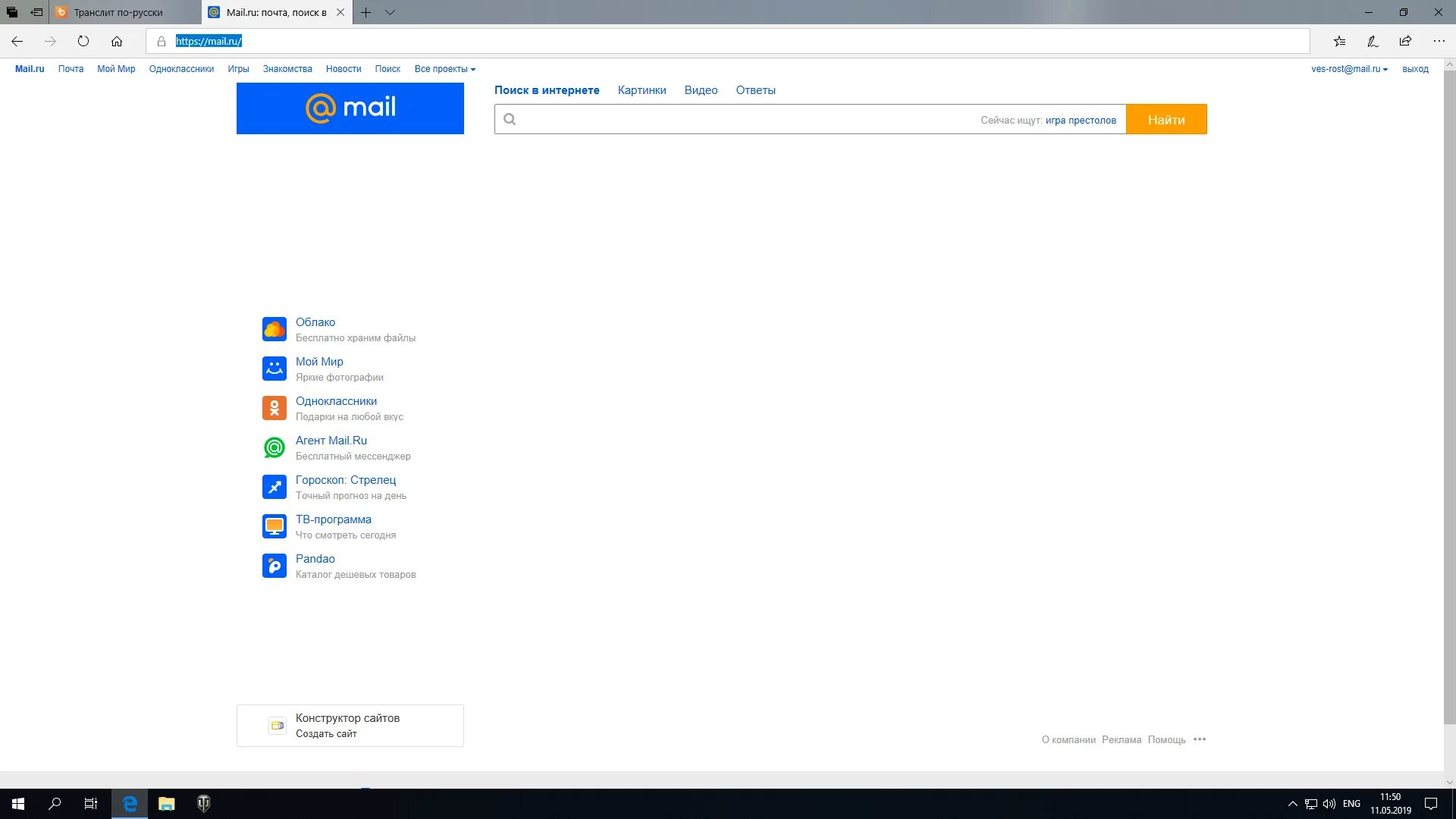Viewport: 1456px width, 819px height.
Task: Click the ENG language indicator
Action: (x=1351, y=804)
